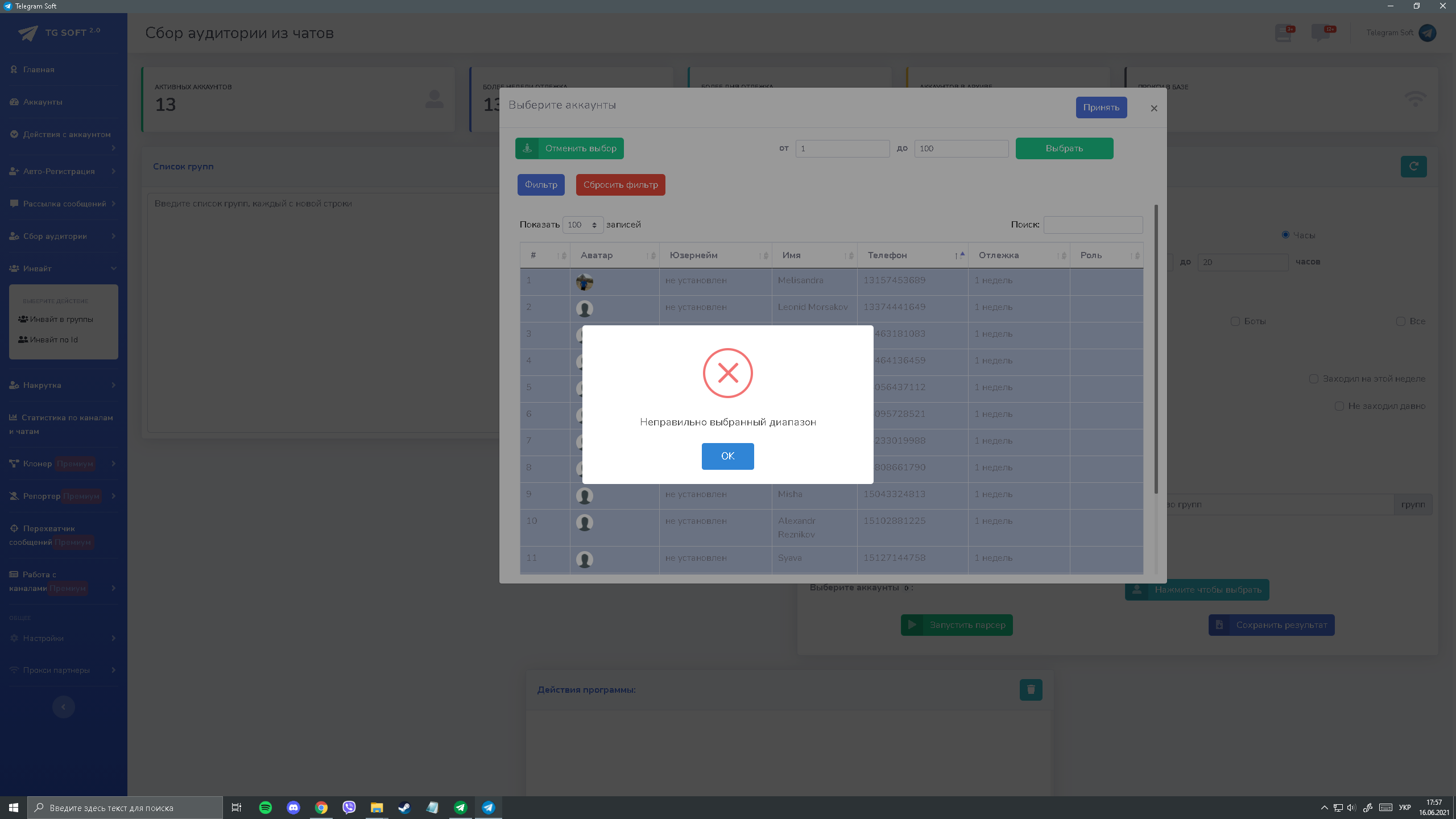
Task: Go to Главная in the sidebar
Action: [39, 69]
